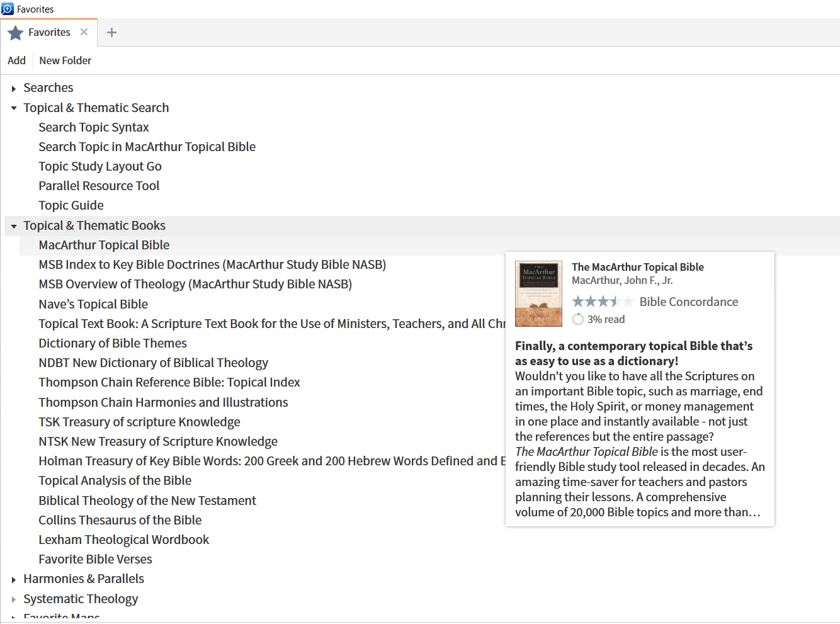Screen dimensions: 840x624
Task: Select Systematic Theology folder label
Action: [80, 599]
